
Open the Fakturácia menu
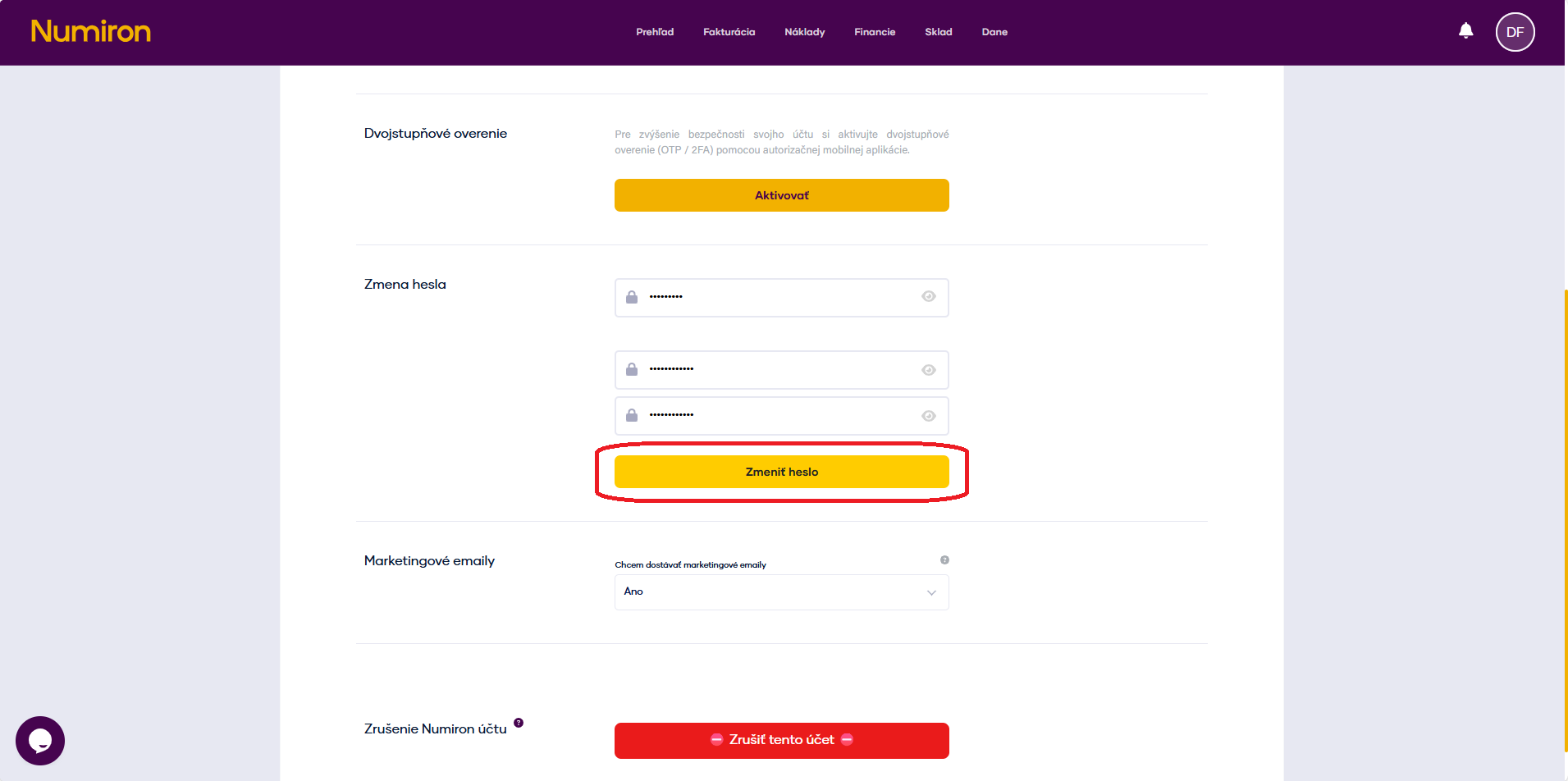coord(729,32)
